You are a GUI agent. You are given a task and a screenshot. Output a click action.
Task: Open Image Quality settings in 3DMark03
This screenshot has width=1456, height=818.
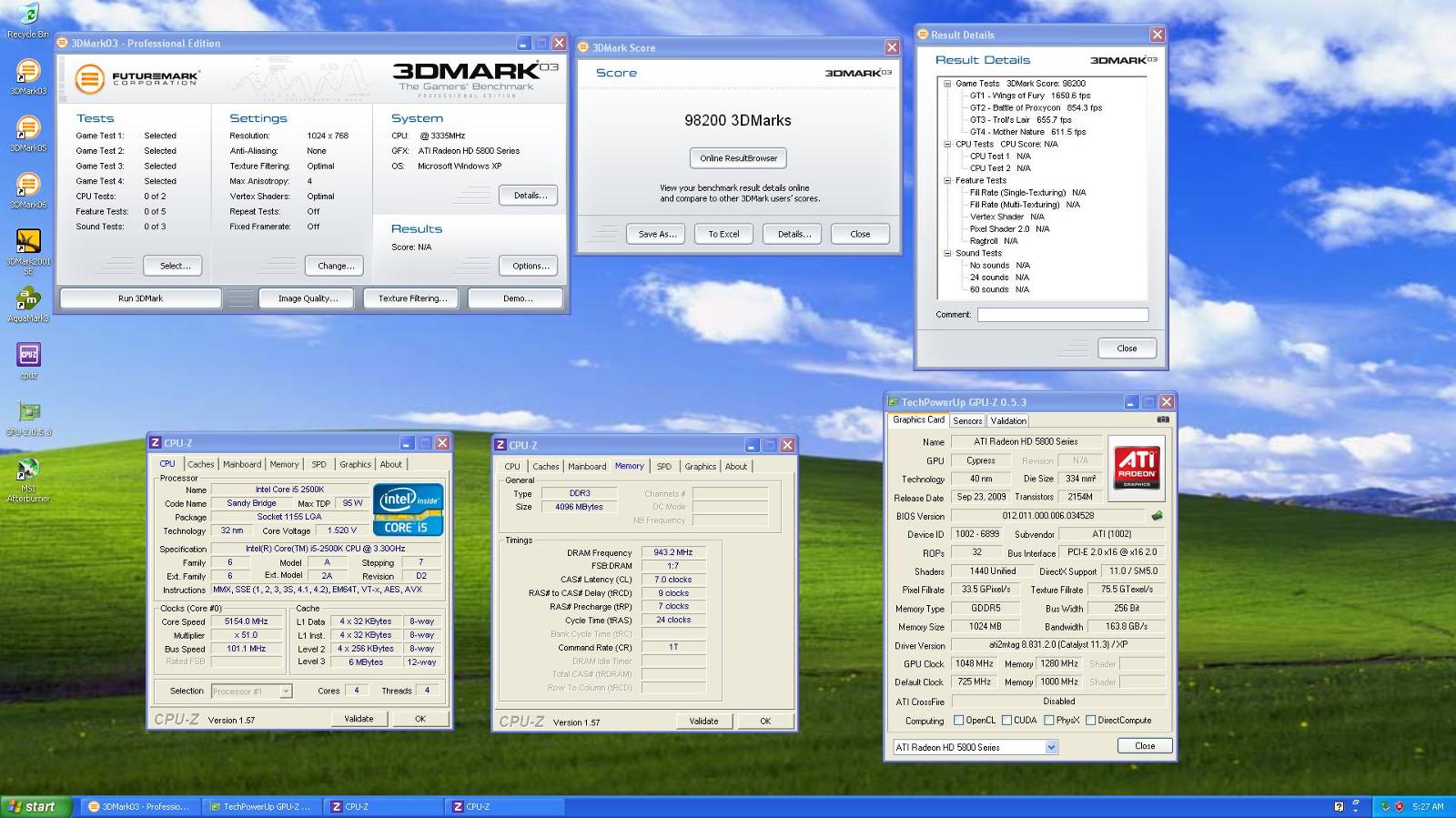[x=308, y=298]
